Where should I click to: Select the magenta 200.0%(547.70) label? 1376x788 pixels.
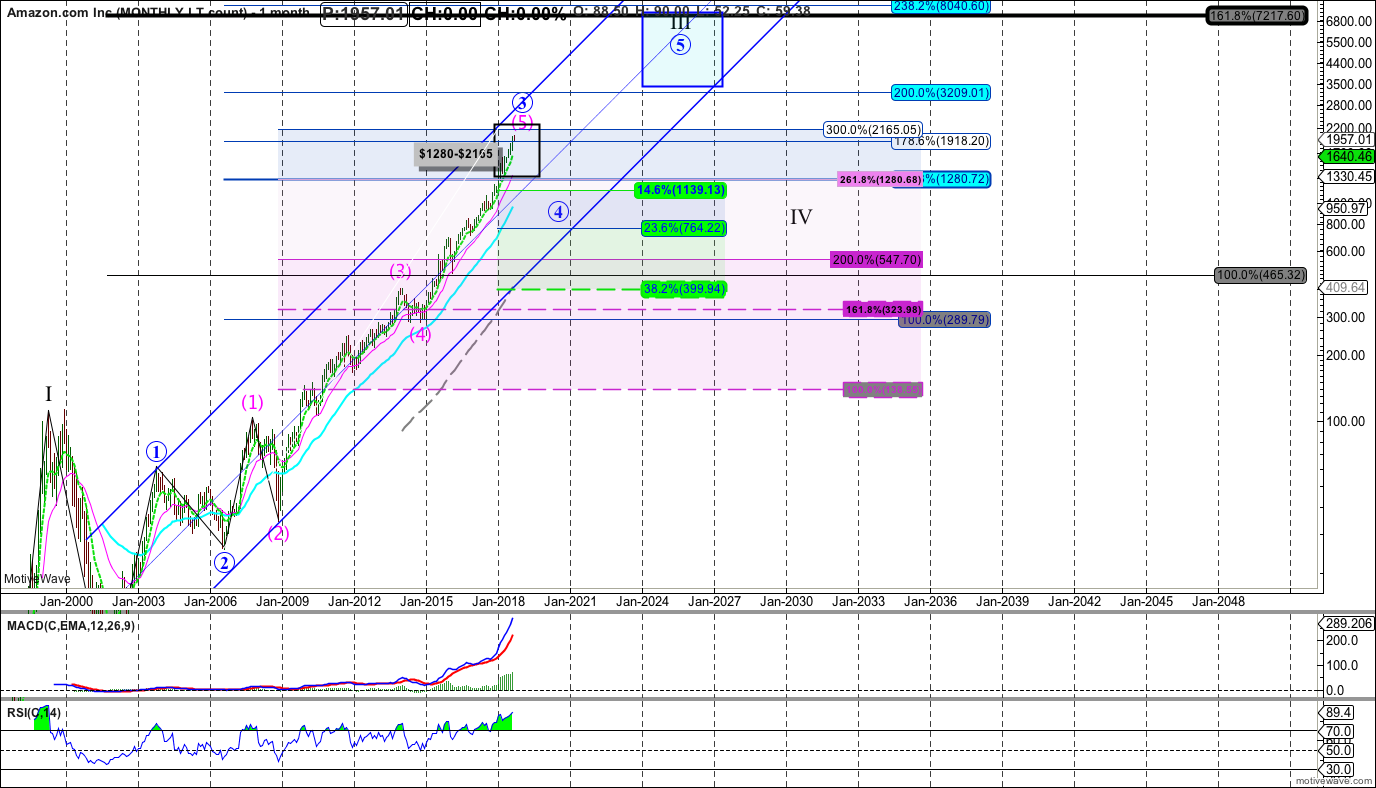876,259
